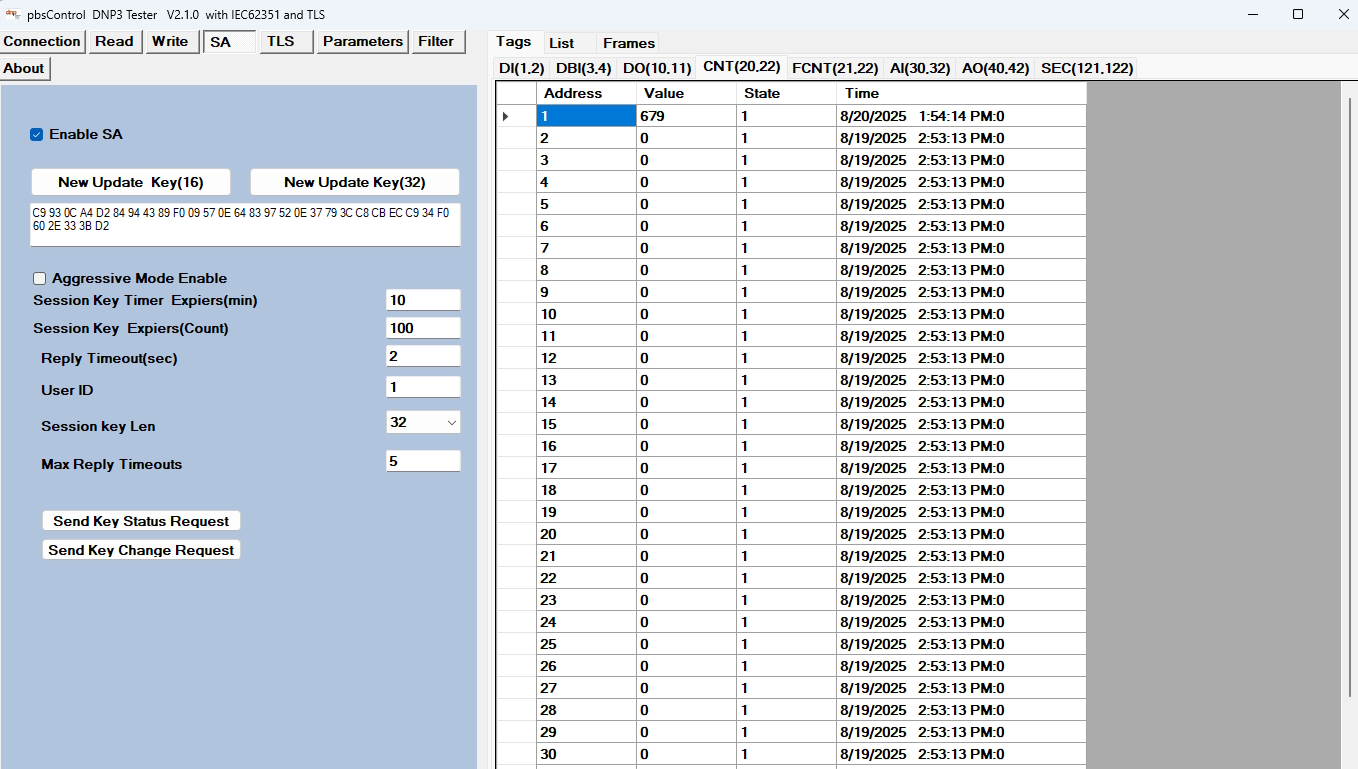Edit the Reply Timeout(sec) field
This screenshot has height=769, width=1358.
pos(422,355)
